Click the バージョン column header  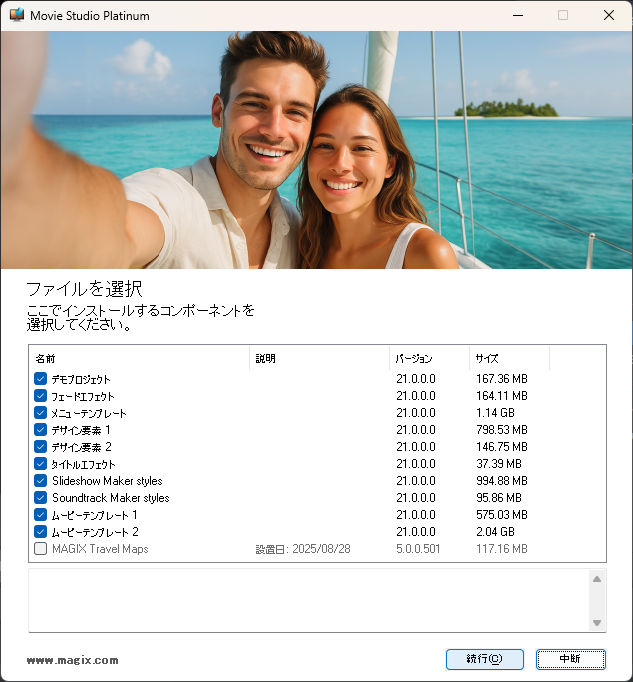click(x=429, y=358)
